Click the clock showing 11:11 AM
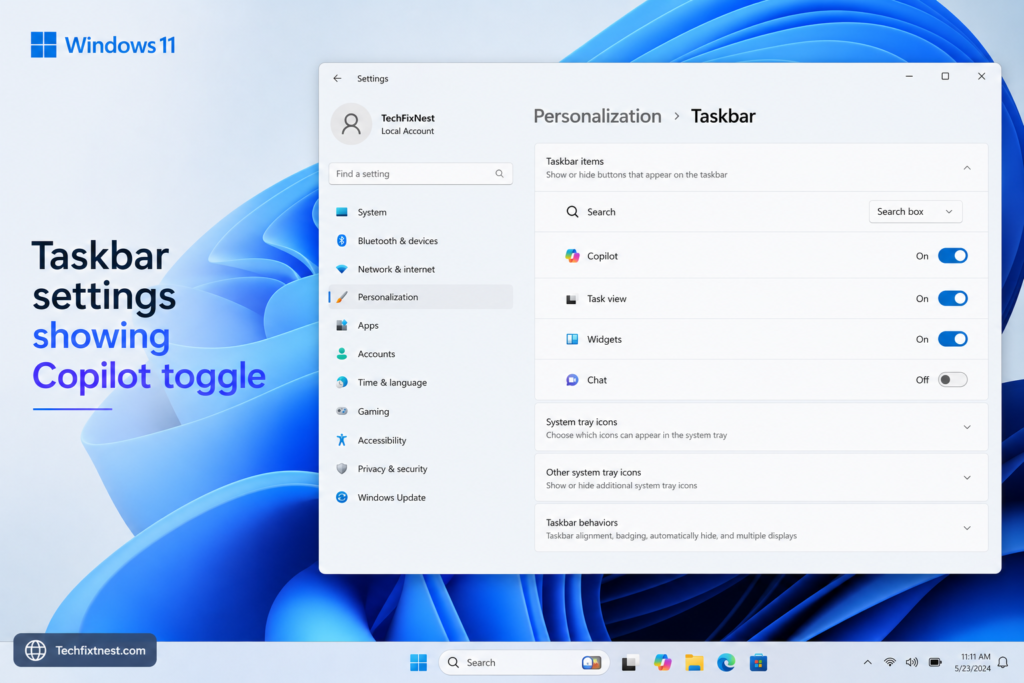This screenshot has width=1024, height=683. [x=976, y=657]
